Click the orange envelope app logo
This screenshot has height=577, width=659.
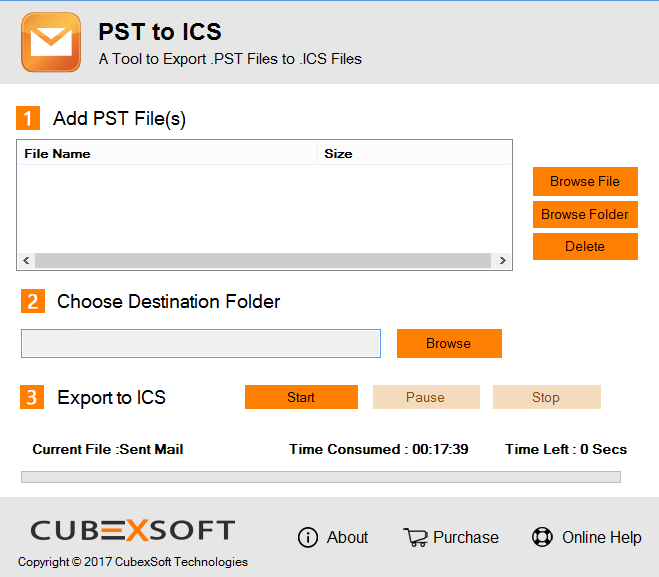coord(51,42)
